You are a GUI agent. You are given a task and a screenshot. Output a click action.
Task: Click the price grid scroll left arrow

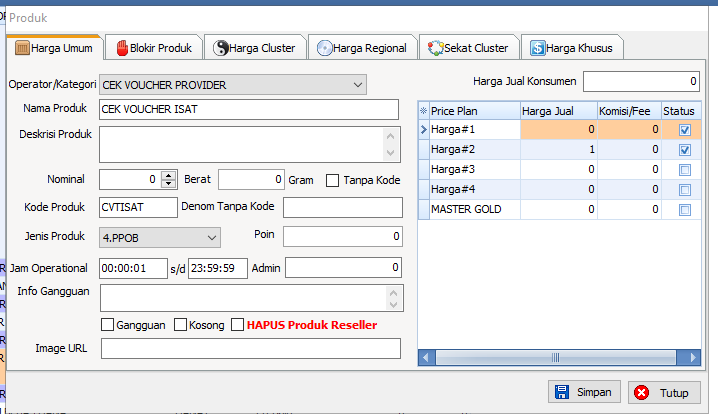coord(426,357)
